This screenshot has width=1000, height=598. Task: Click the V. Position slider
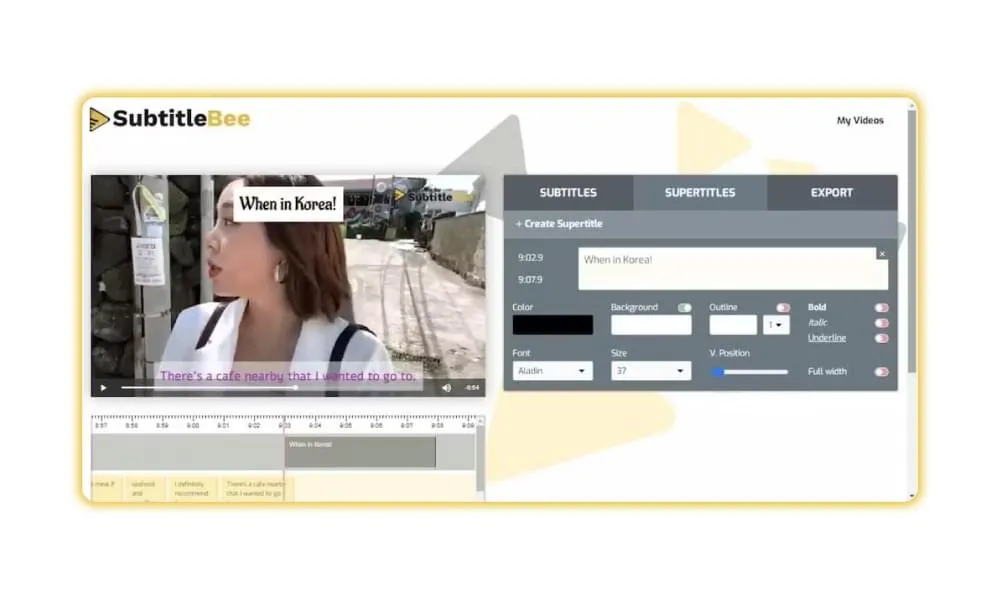point(749,372)
